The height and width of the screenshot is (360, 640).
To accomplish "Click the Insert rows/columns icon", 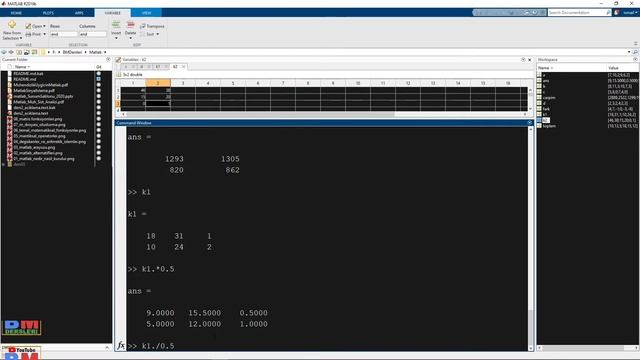I will coord(116,24).
